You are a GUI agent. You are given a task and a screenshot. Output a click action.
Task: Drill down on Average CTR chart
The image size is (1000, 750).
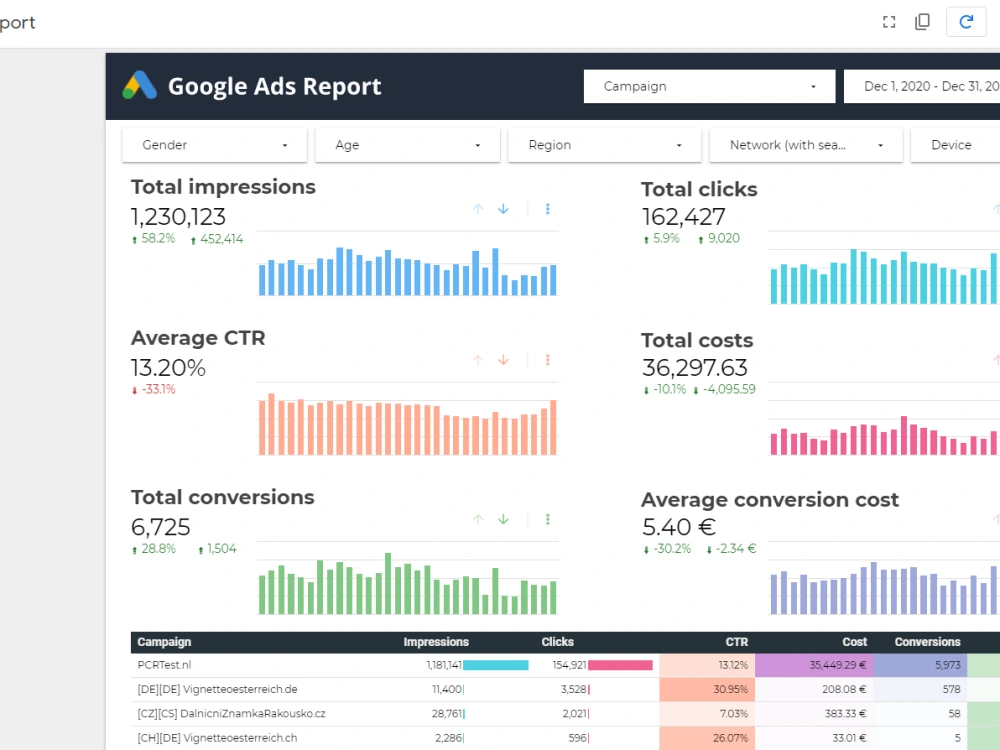coord(503,360)
